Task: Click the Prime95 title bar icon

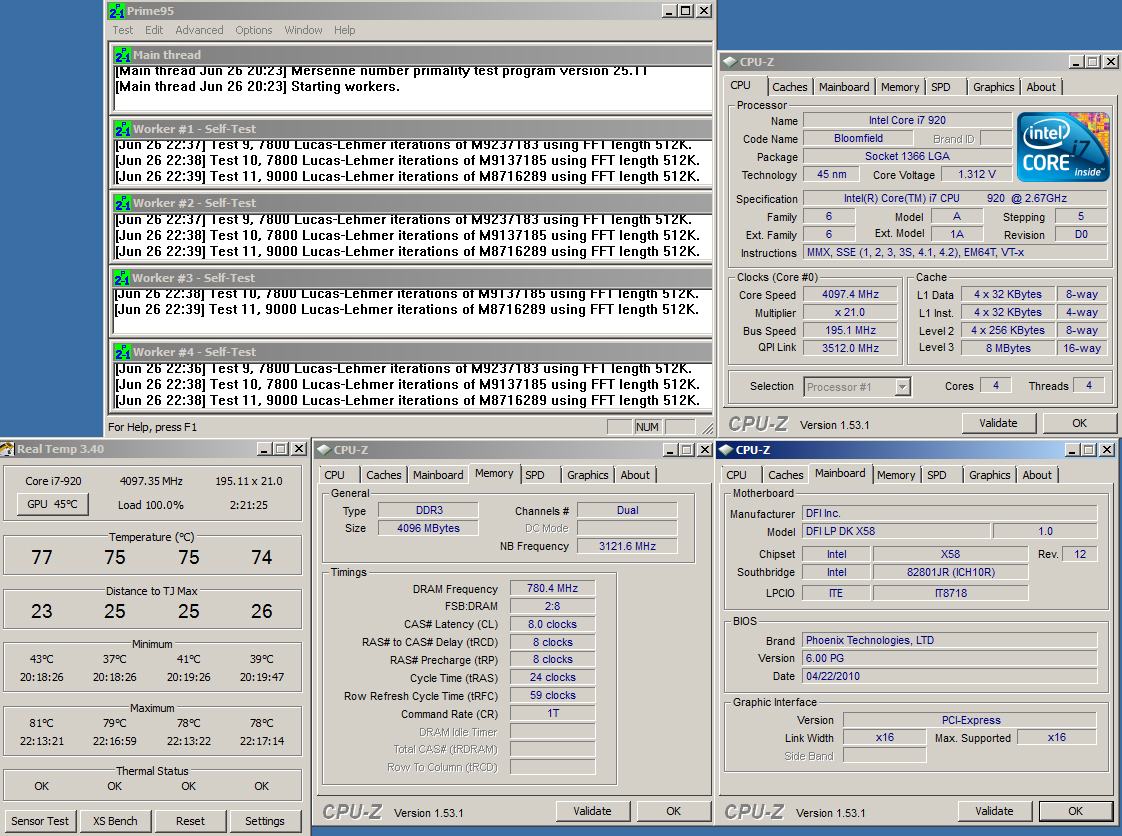Action: pyautogui.click(x=117, y=11)
